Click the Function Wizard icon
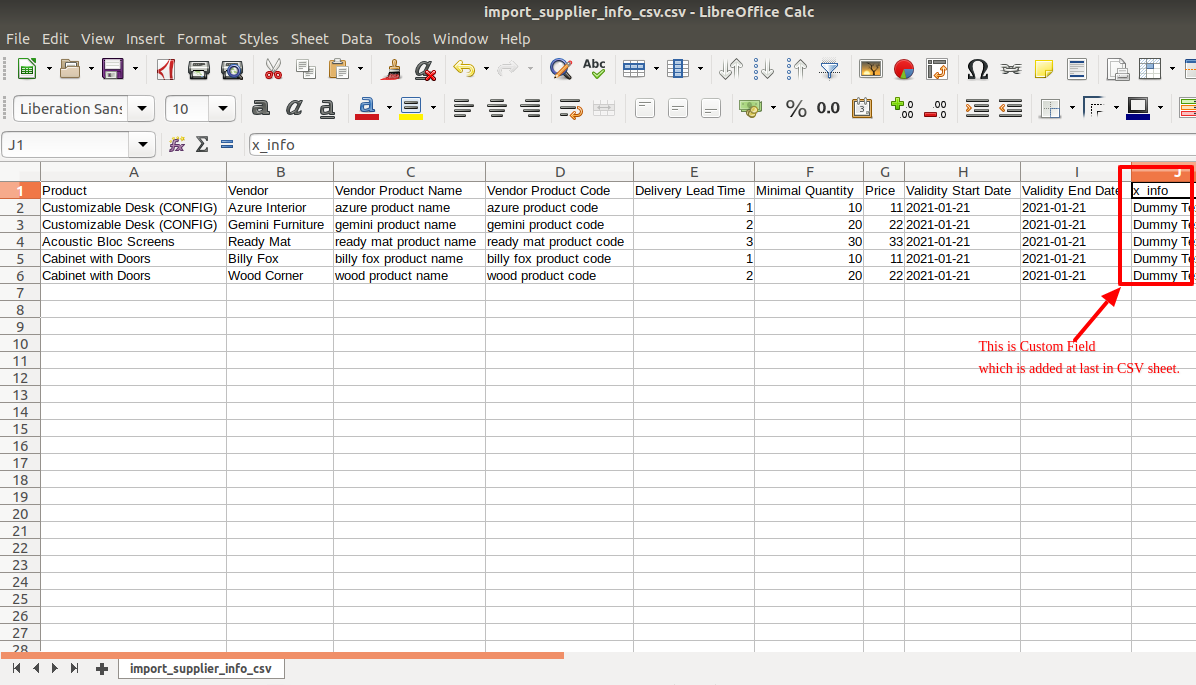The height and width of the screenshot is (685, 1196). [177, 144]
